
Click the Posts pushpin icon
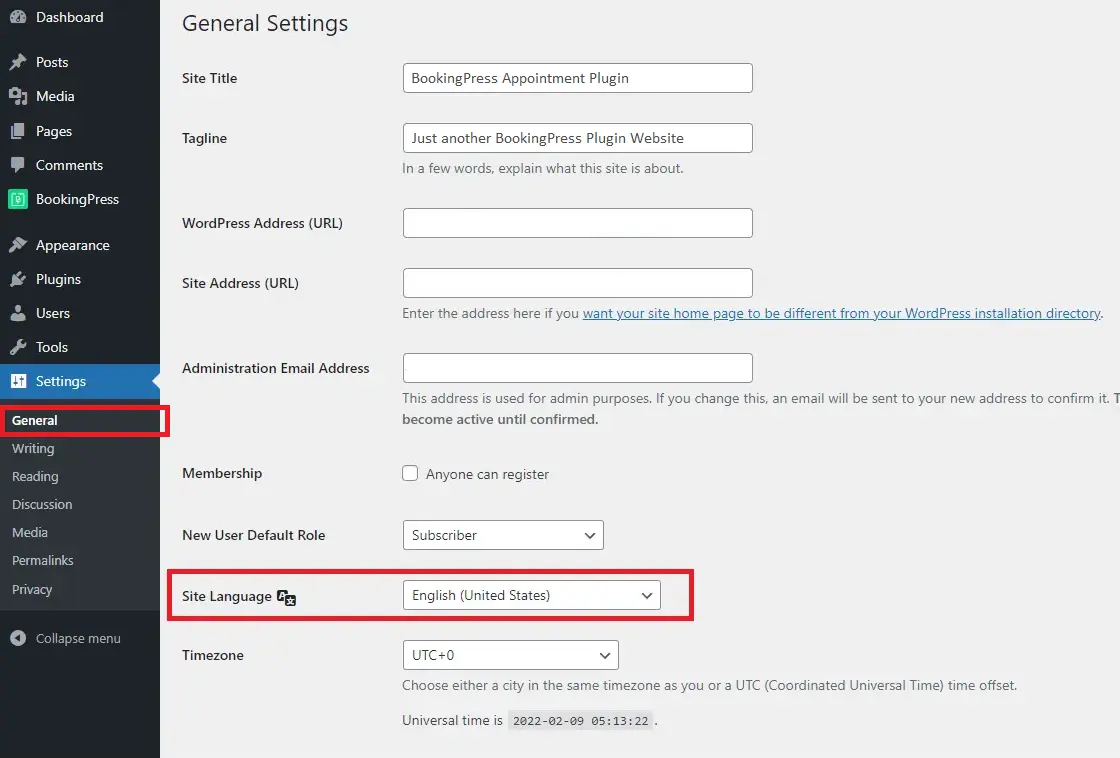[x=18, y=62]
